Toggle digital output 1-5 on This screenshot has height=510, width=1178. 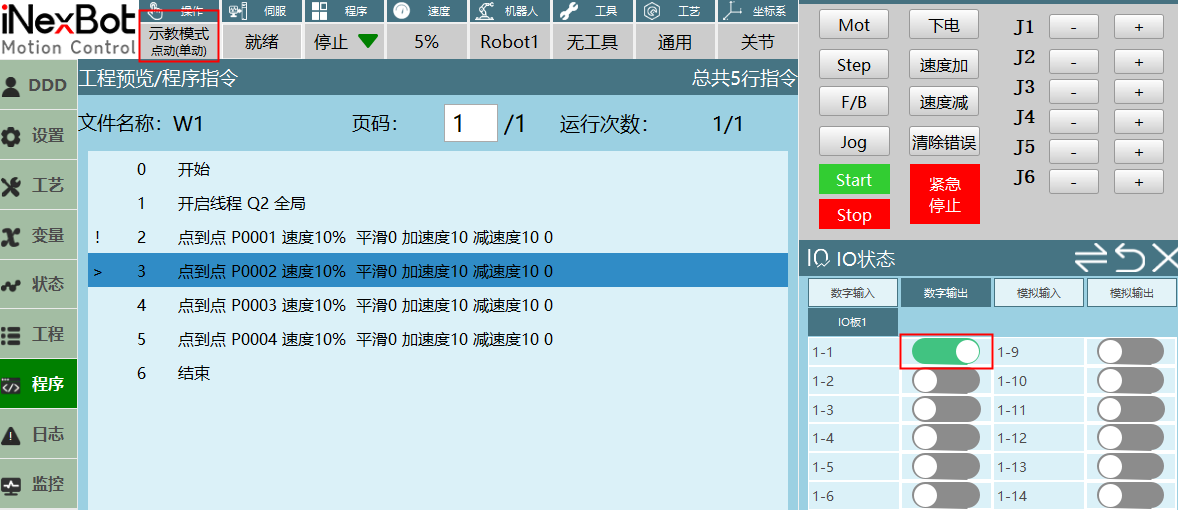coord(946,467)
